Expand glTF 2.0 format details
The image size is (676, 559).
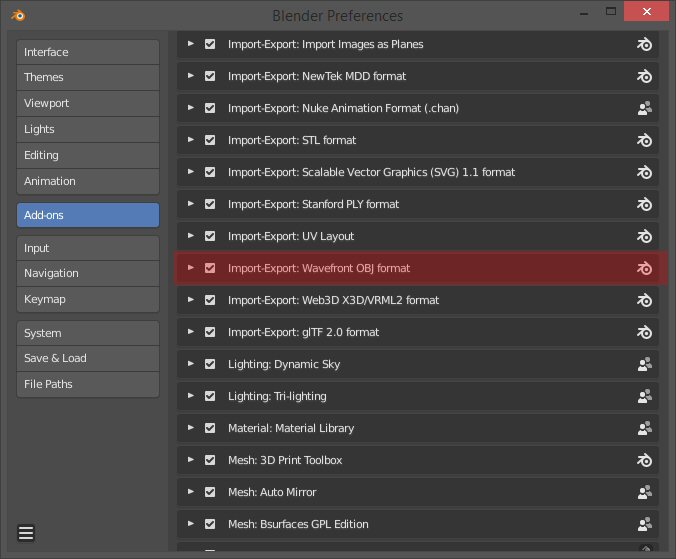click(x=191, y=331)
